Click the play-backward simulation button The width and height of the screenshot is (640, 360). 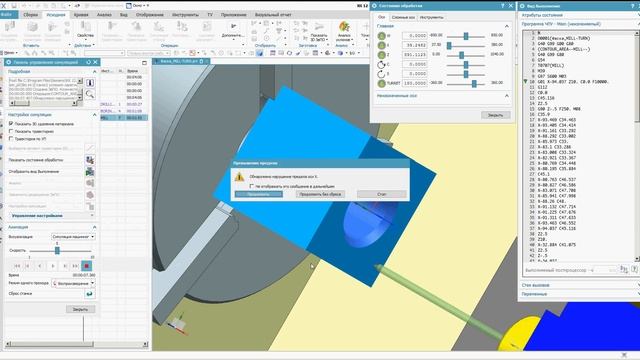(40, 266)
